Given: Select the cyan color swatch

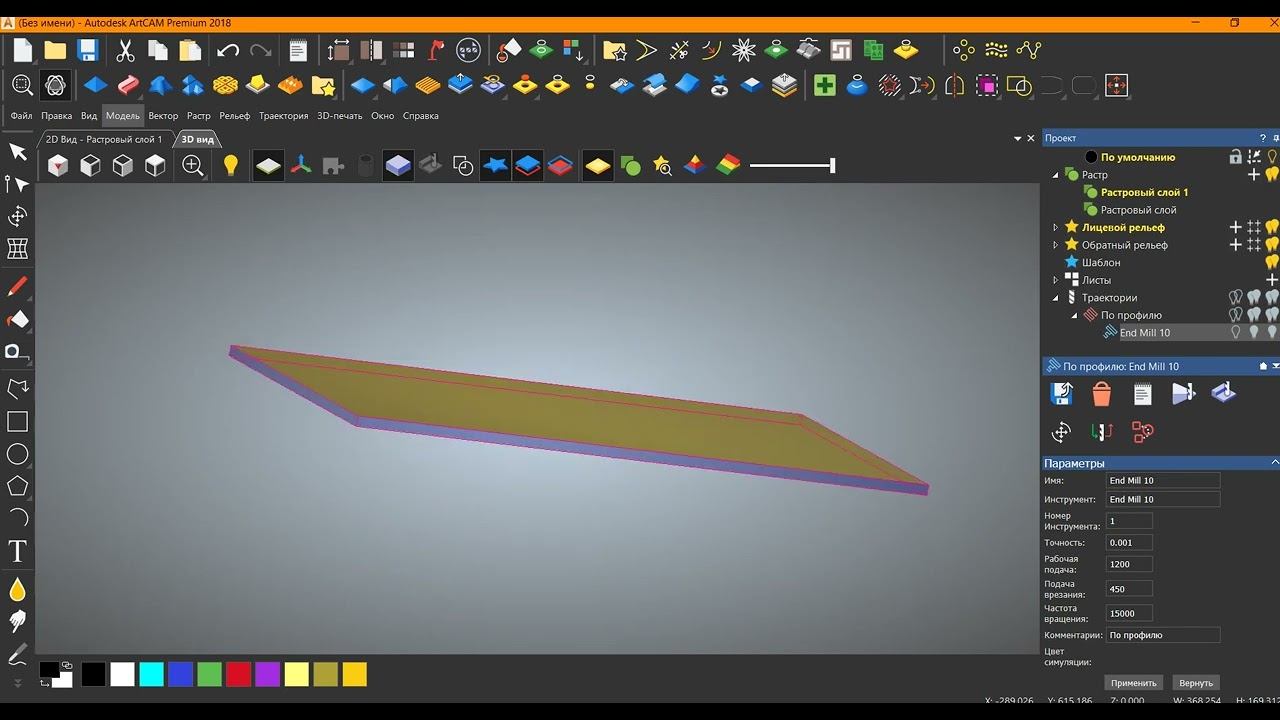Looking at the screenshot, I should tap(151, 675).
